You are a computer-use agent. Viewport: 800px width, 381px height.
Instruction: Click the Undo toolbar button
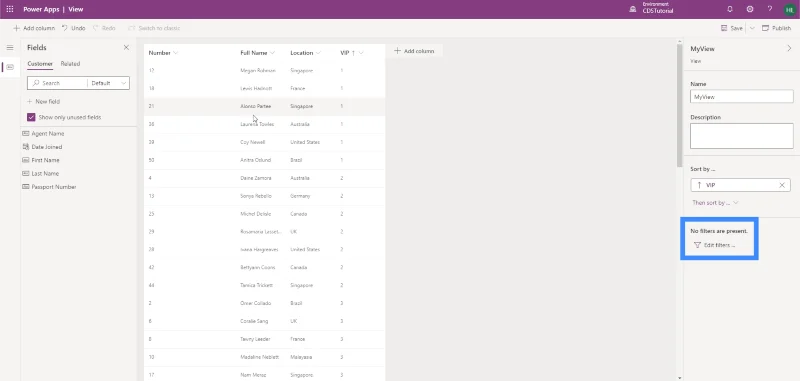click(73, 28)
